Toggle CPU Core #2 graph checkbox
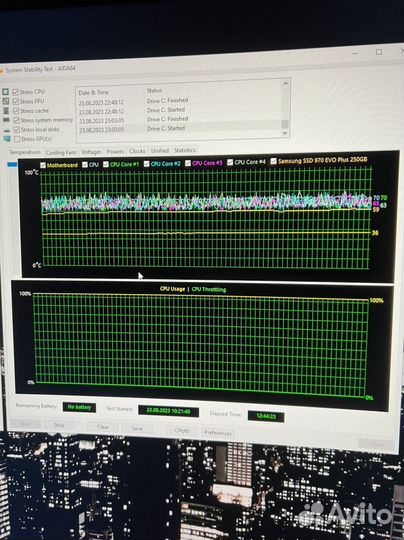The image size is (404, 540). 146,164
